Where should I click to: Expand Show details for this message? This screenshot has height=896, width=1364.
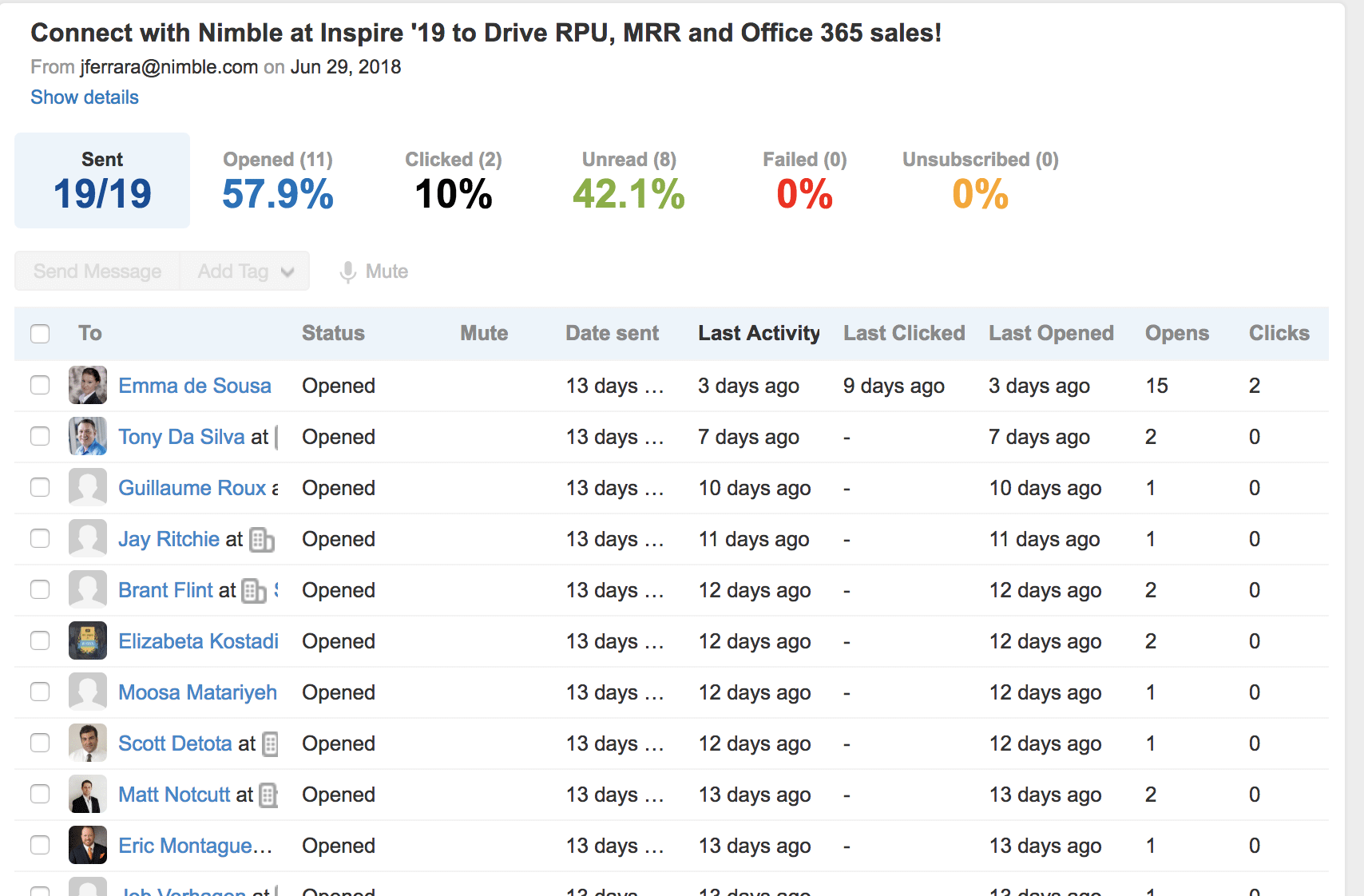(x=85, y=97)
